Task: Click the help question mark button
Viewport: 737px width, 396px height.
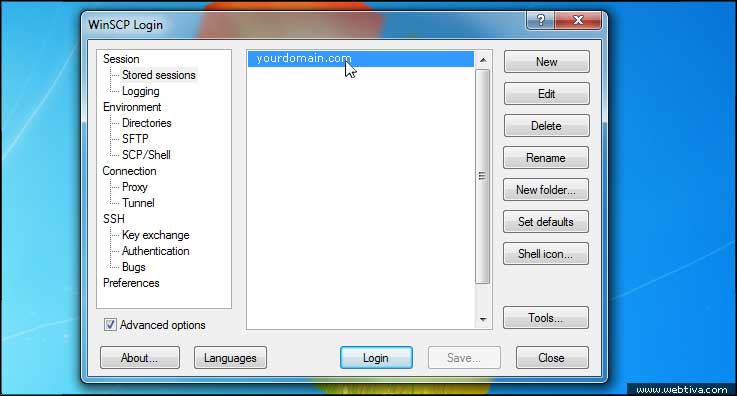Action: coord(541,20)
